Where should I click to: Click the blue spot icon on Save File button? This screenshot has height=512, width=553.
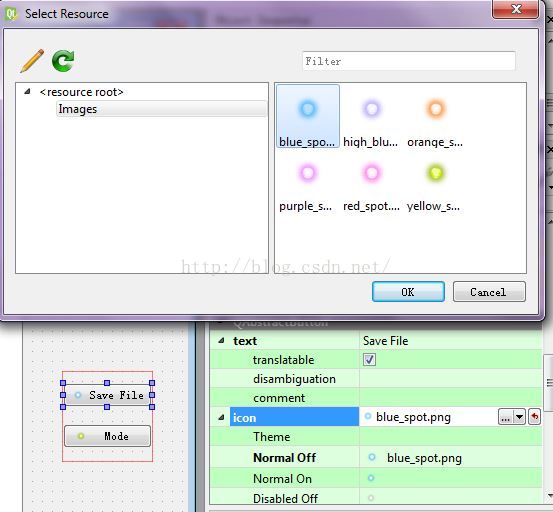tap(78, 395)
